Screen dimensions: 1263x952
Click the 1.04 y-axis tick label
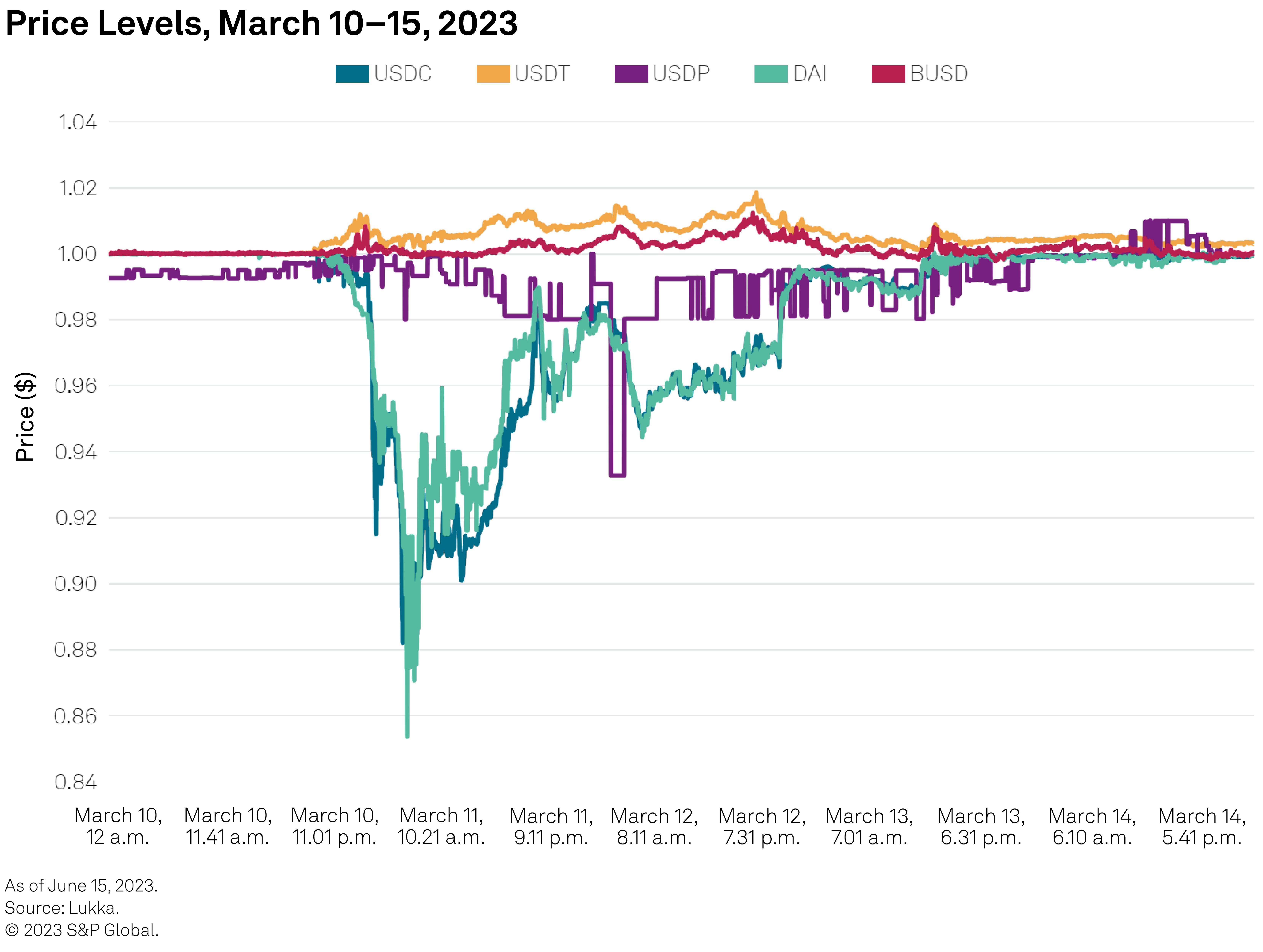tap(78, 122)
